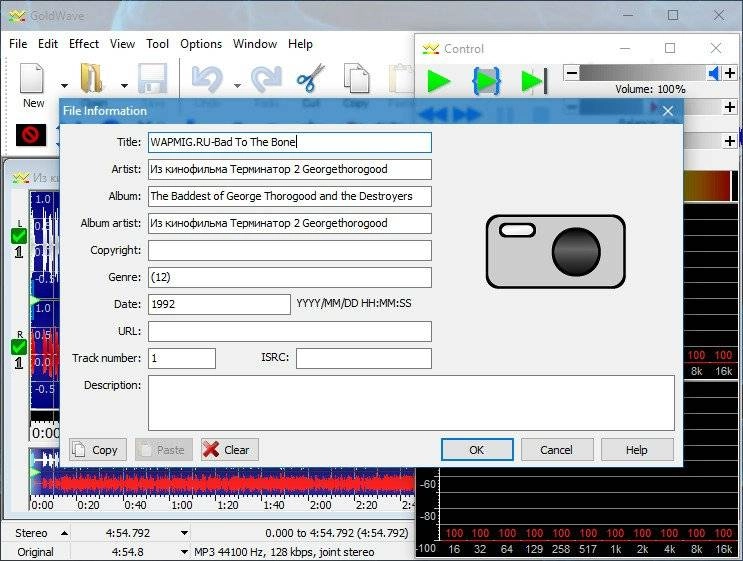Click the Paste clipboard toolbar icon
This screenshot has width=743, height=561.
[x=401, y=78]
